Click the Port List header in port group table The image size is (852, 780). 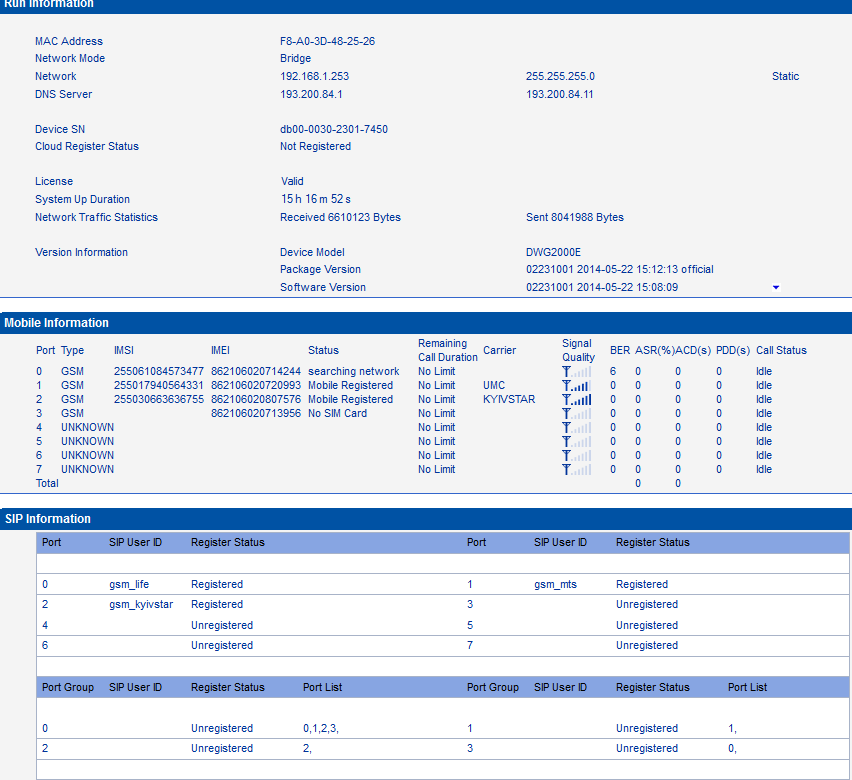(x=323, y=687)
